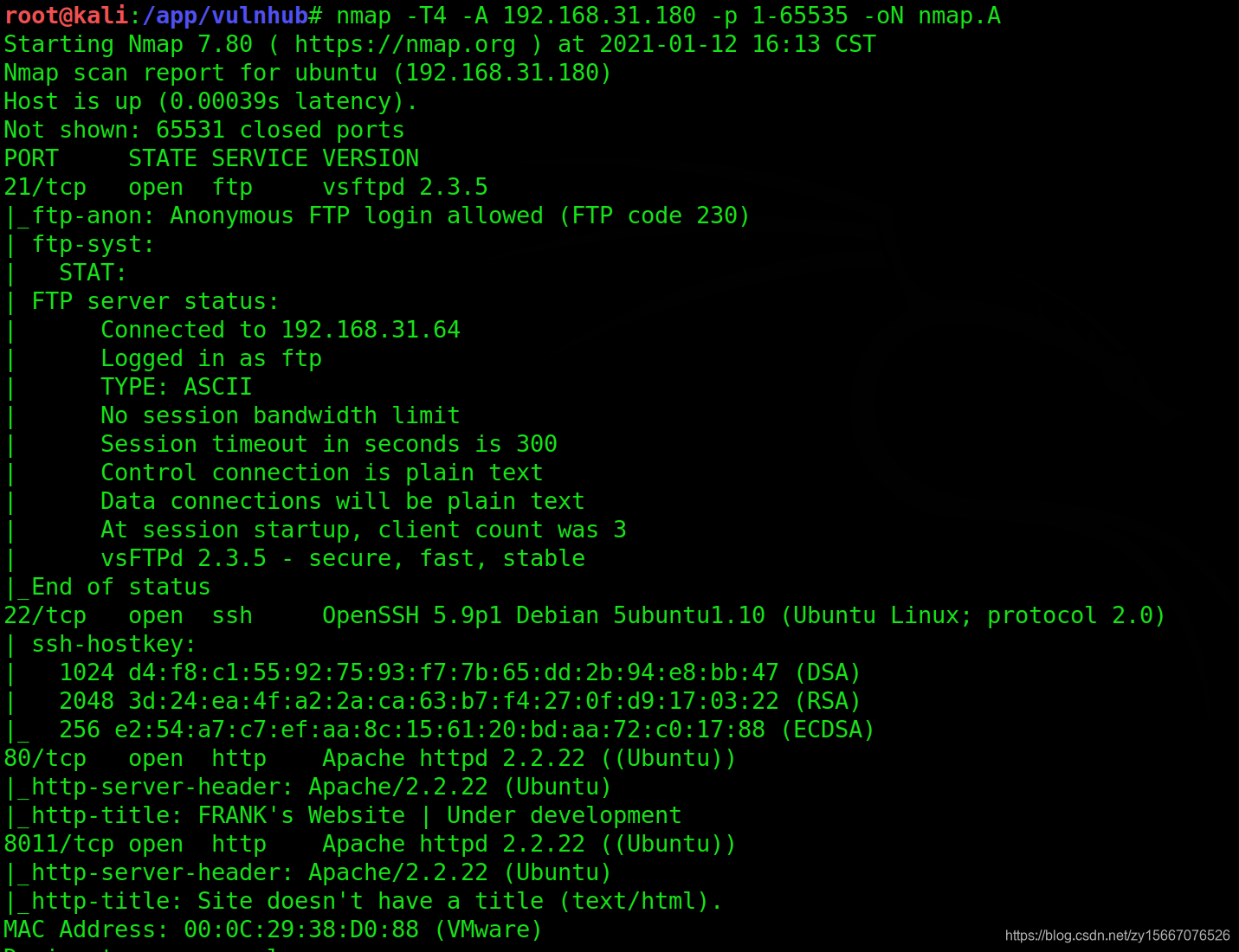This screenshot has width=1239, height=952.
Task: Click the '_End of status' line
Action: [x=107, y=587]
